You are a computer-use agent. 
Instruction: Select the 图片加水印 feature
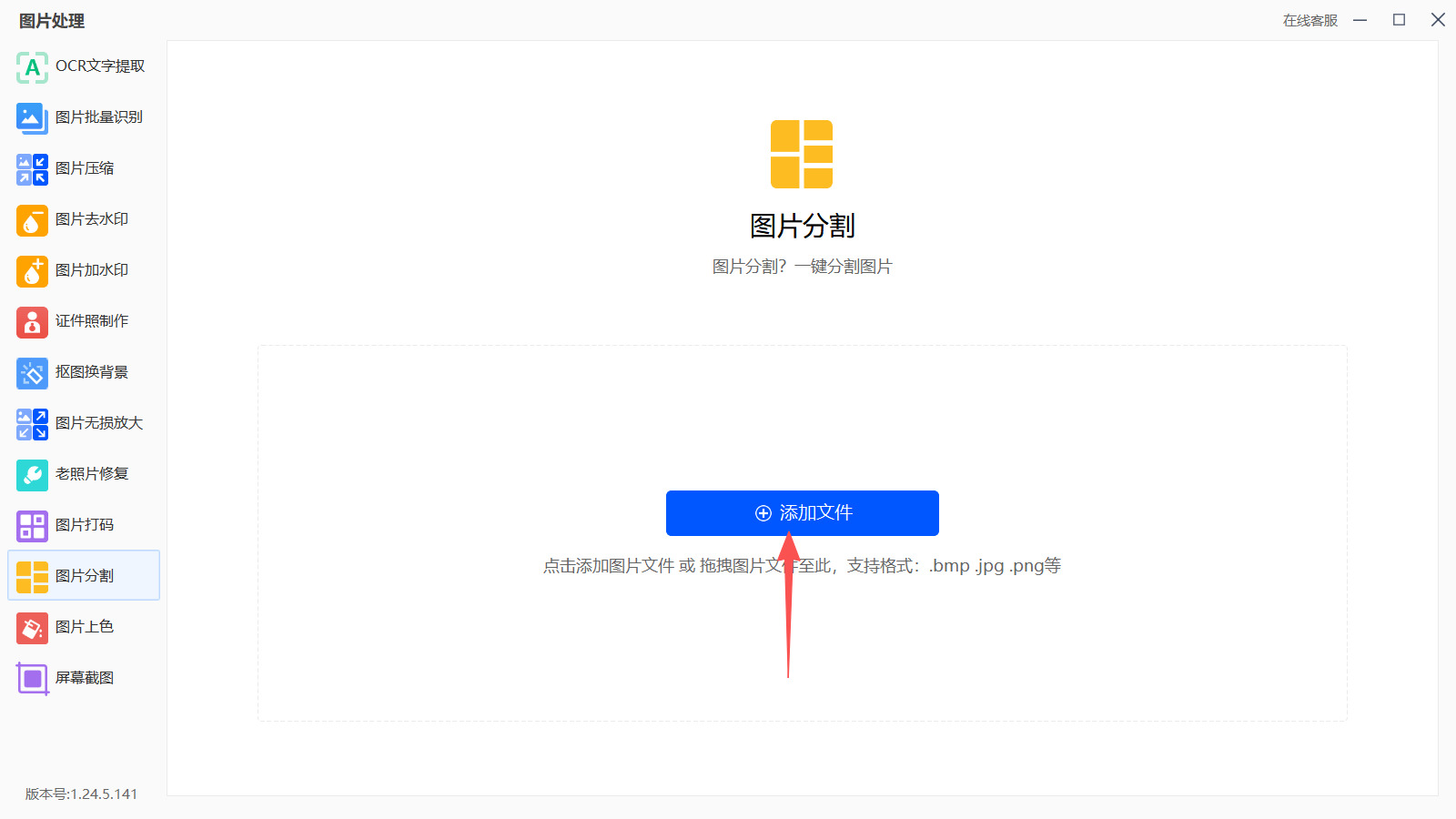click(x=82, y=269)
